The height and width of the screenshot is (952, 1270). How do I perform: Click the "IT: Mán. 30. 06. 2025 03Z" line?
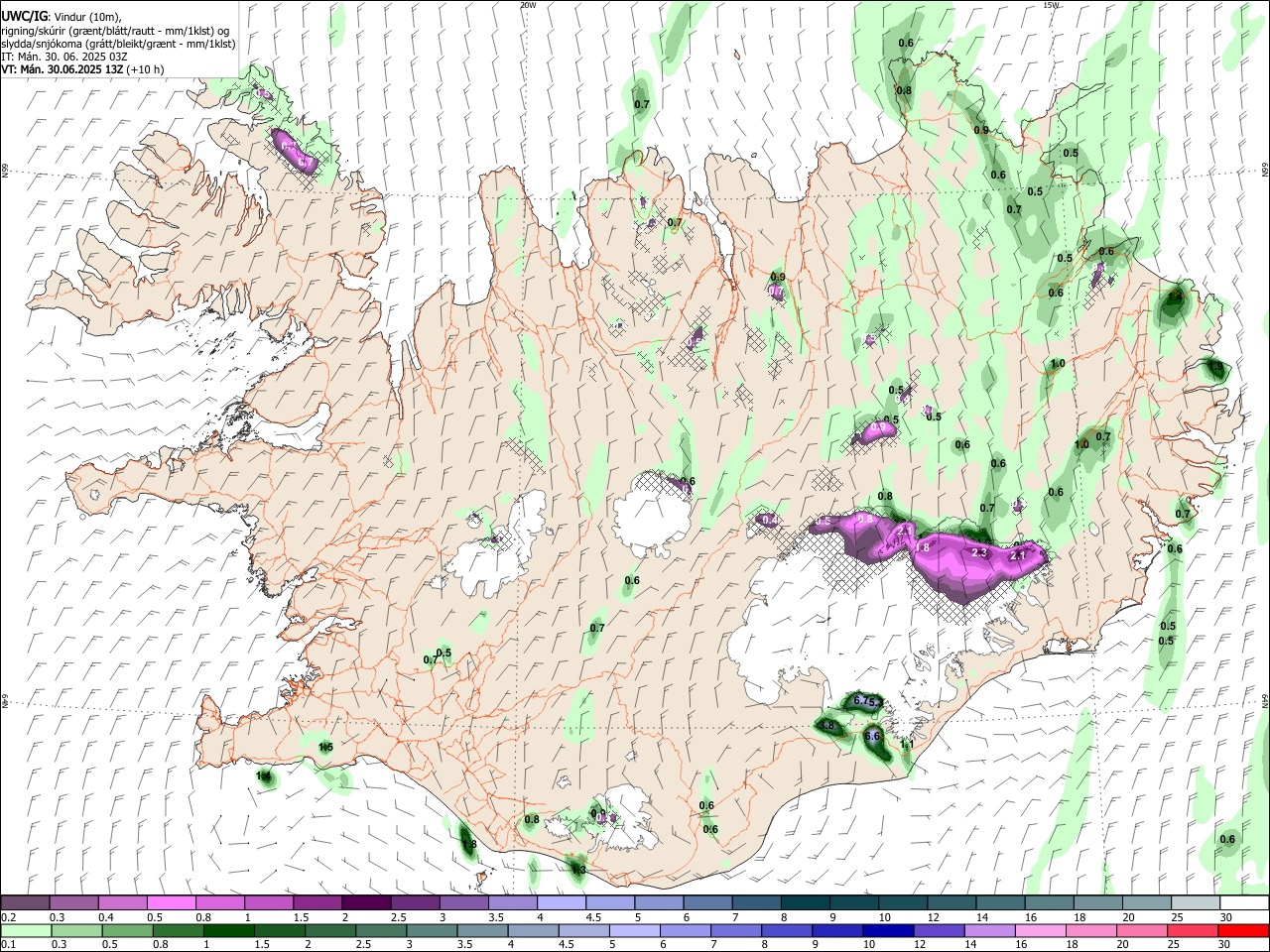64,57
